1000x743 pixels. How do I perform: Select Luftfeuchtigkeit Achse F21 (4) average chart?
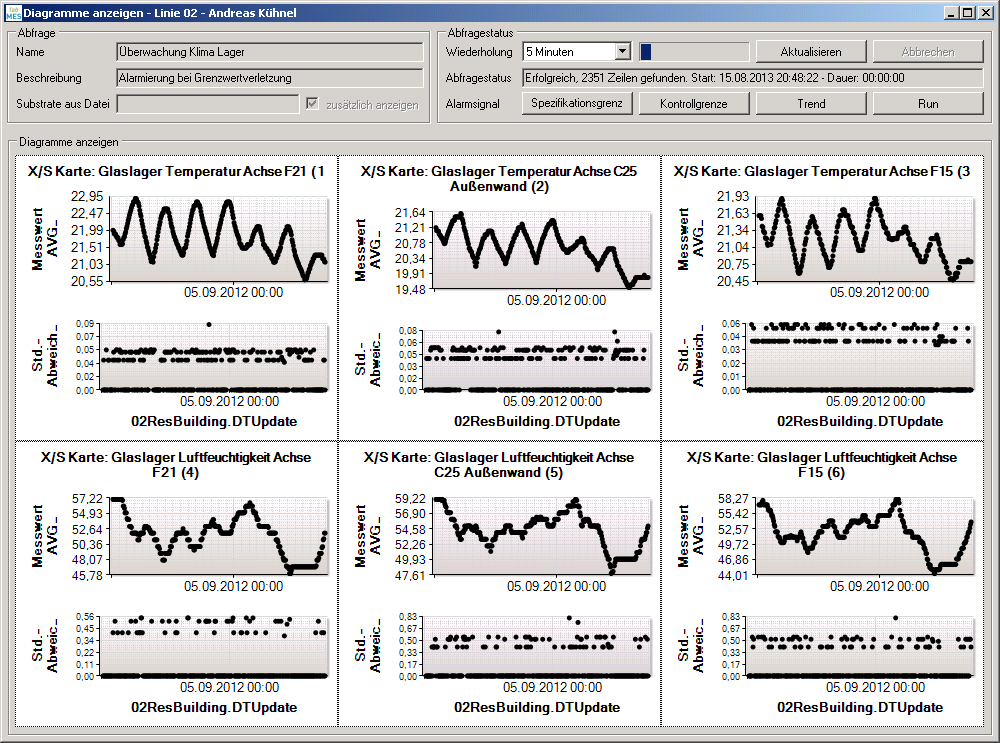click(x=218, y=536)
